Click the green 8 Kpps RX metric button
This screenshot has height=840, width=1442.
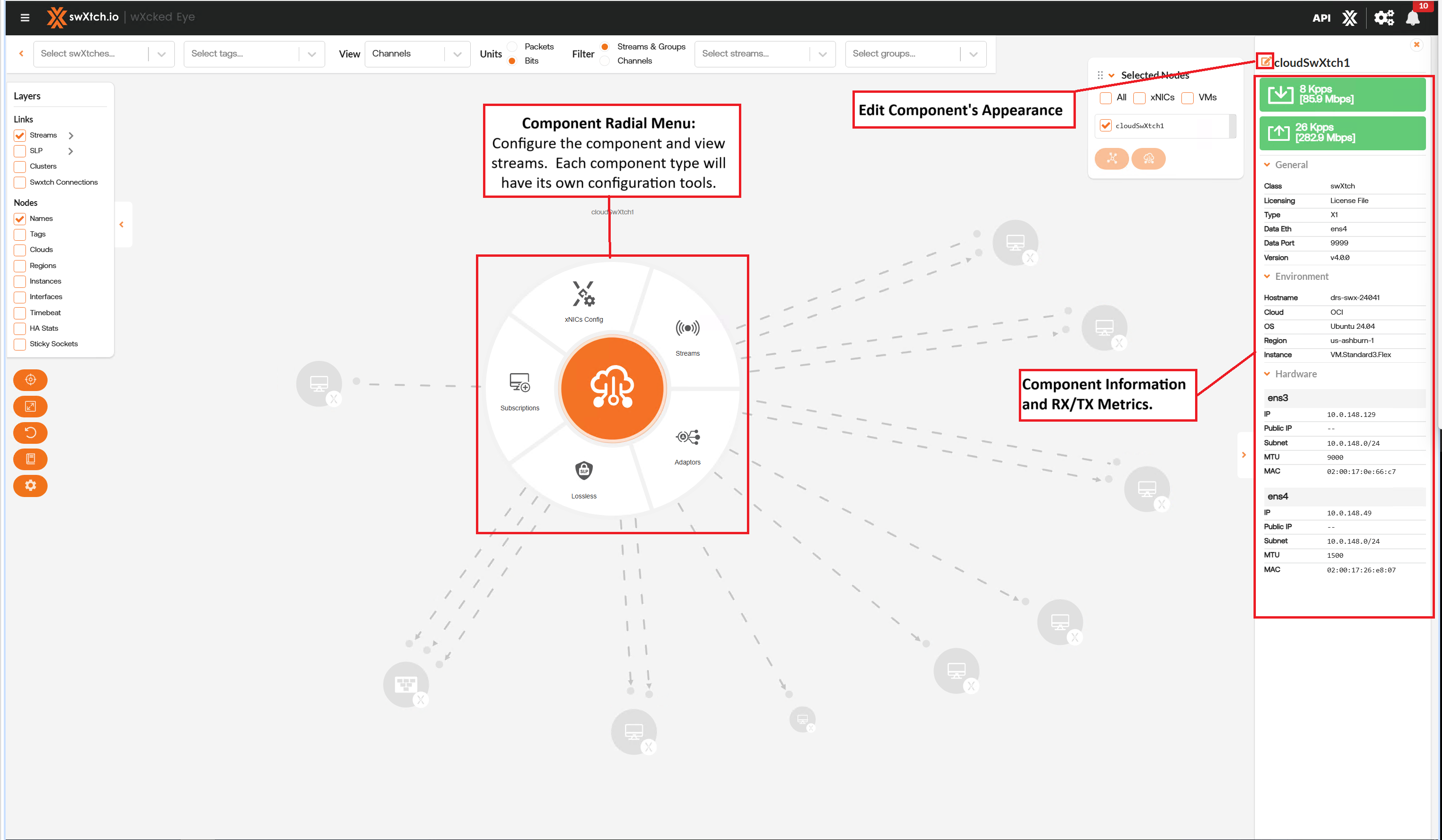coord(1342,94)
